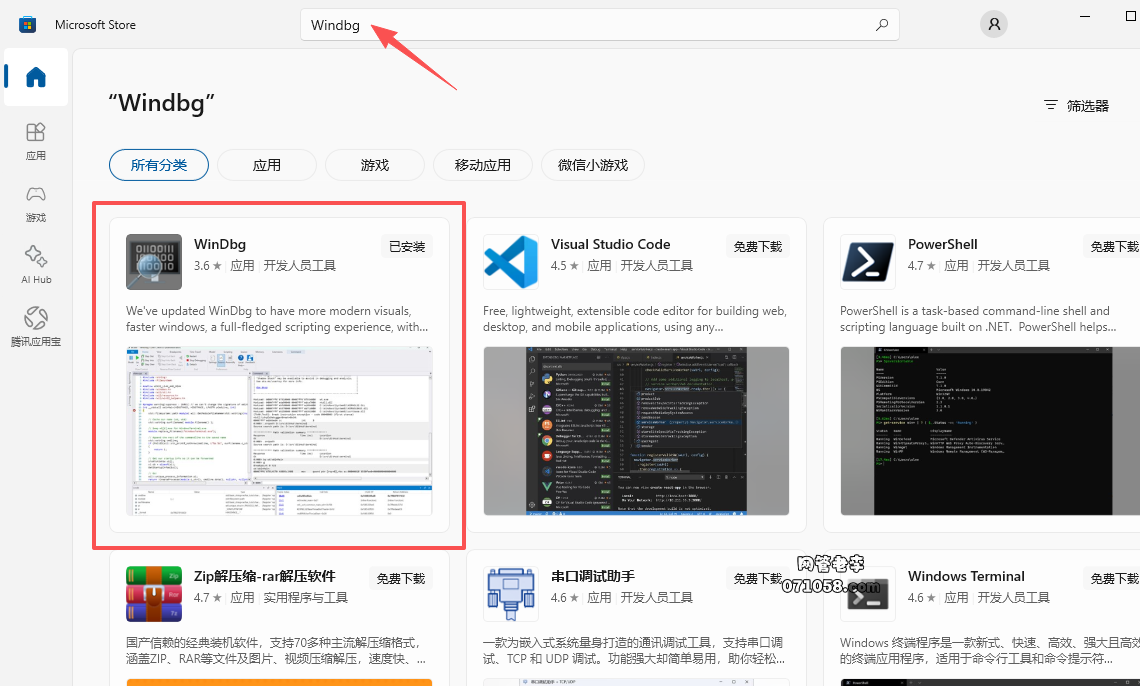Click the PowerShell app icon
Screen dimensions: 1140x686
point(868,262)
